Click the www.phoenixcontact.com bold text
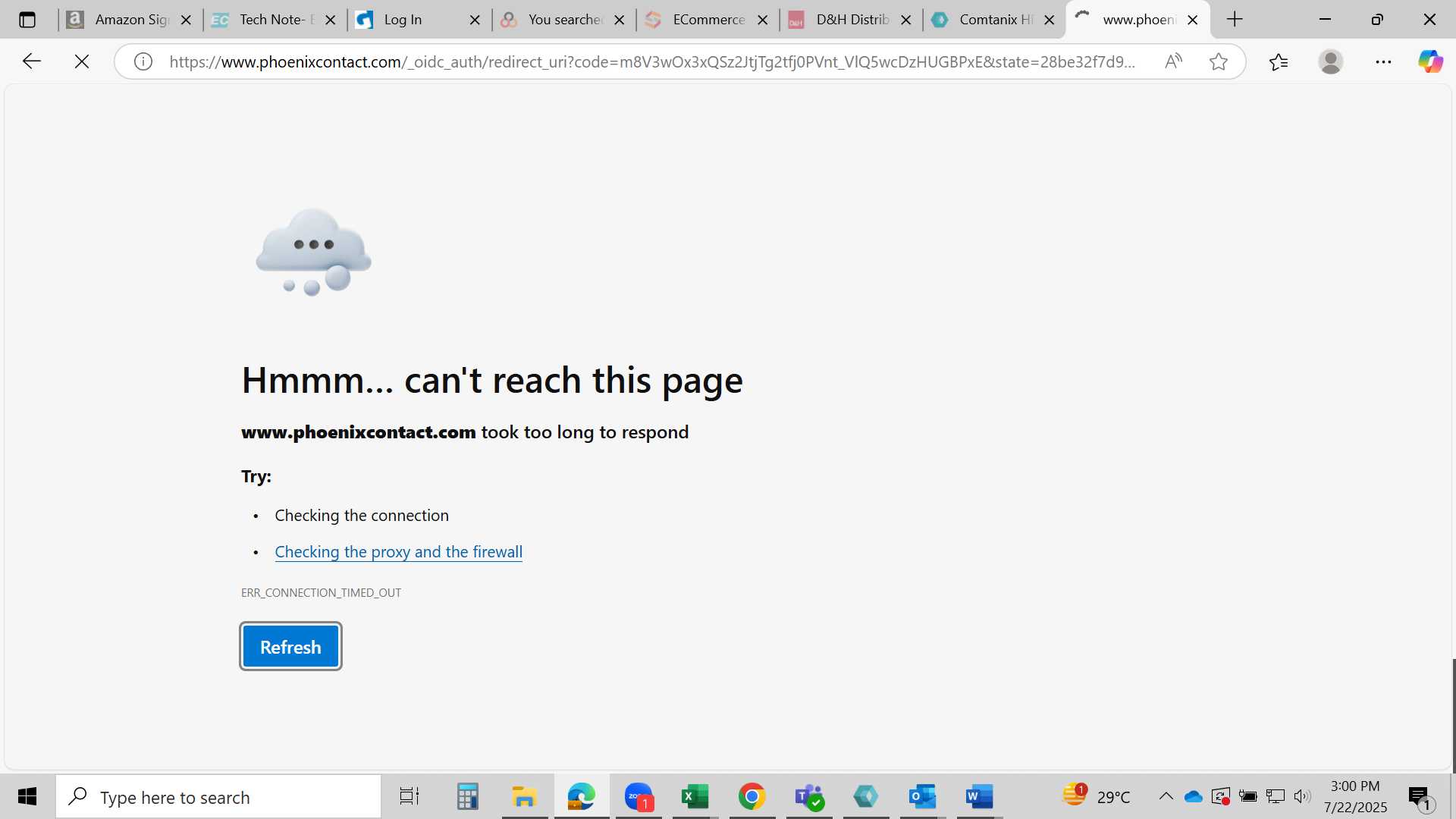 coord(358,432)
